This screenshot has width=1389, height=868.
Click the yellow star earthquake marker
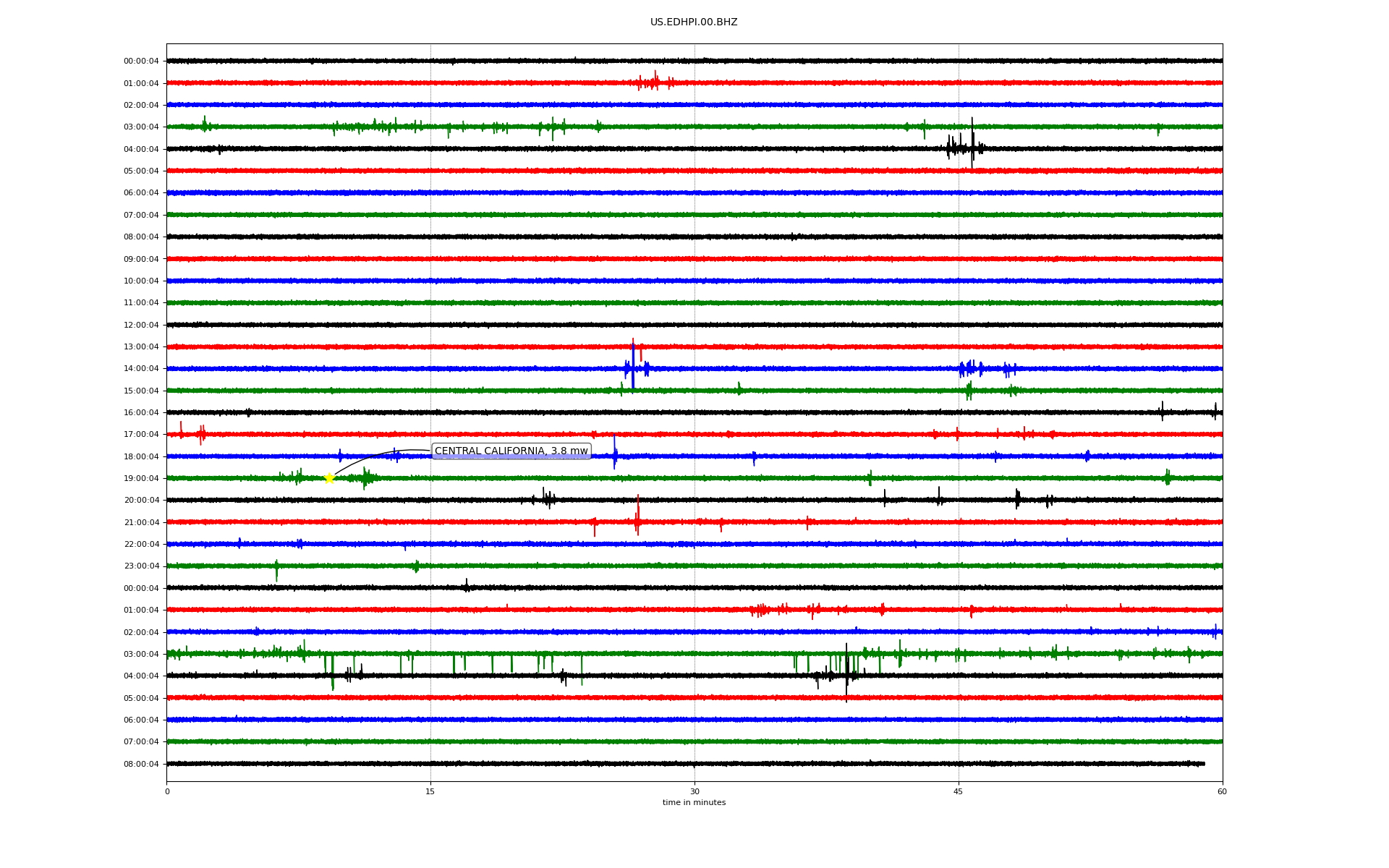tap(329, 478)
